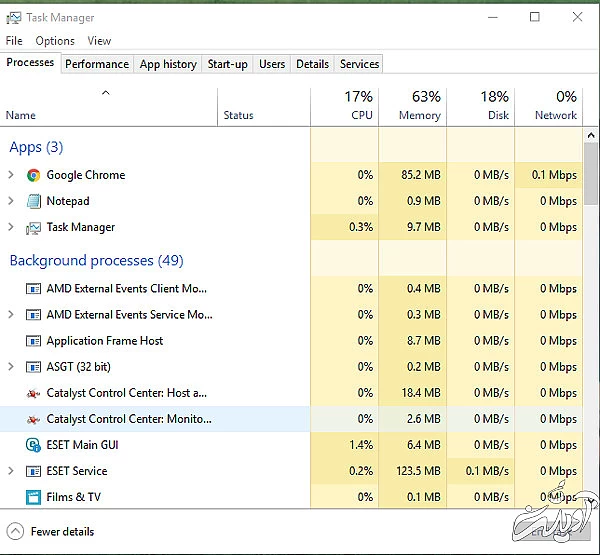This screenshot has height=555, width=600.
Task: Sort processes by CPU column header
Action: [345, 105]
